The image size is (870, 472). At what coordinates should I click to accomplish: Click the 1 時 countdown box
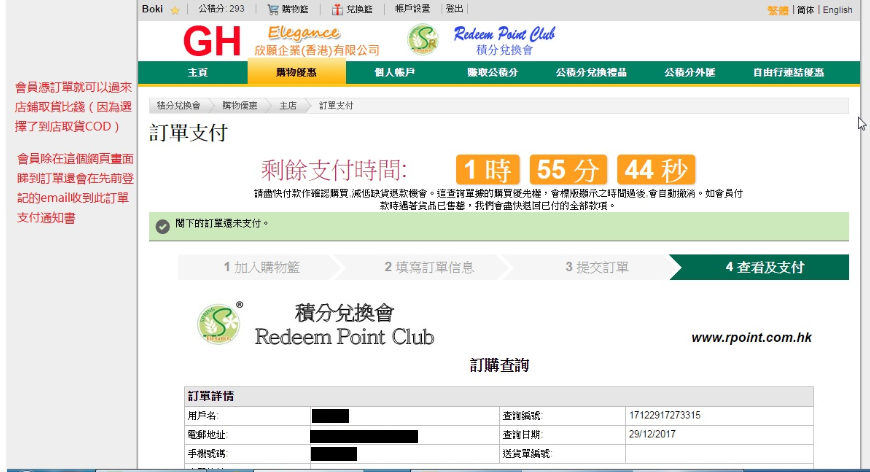(x=488, y=170)
